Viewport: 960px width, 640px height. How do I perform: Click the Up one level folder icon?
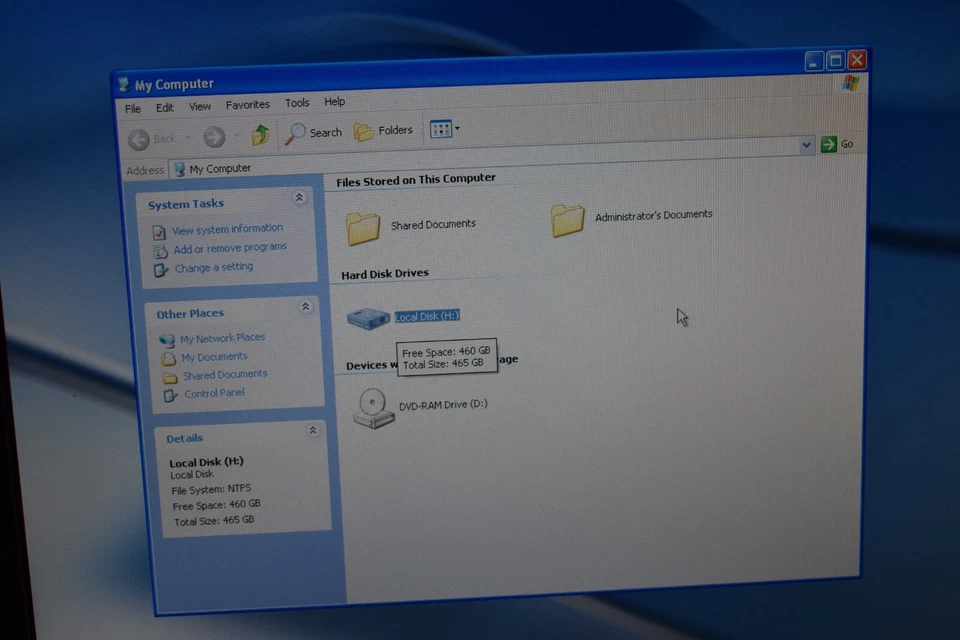coord(259,133)
